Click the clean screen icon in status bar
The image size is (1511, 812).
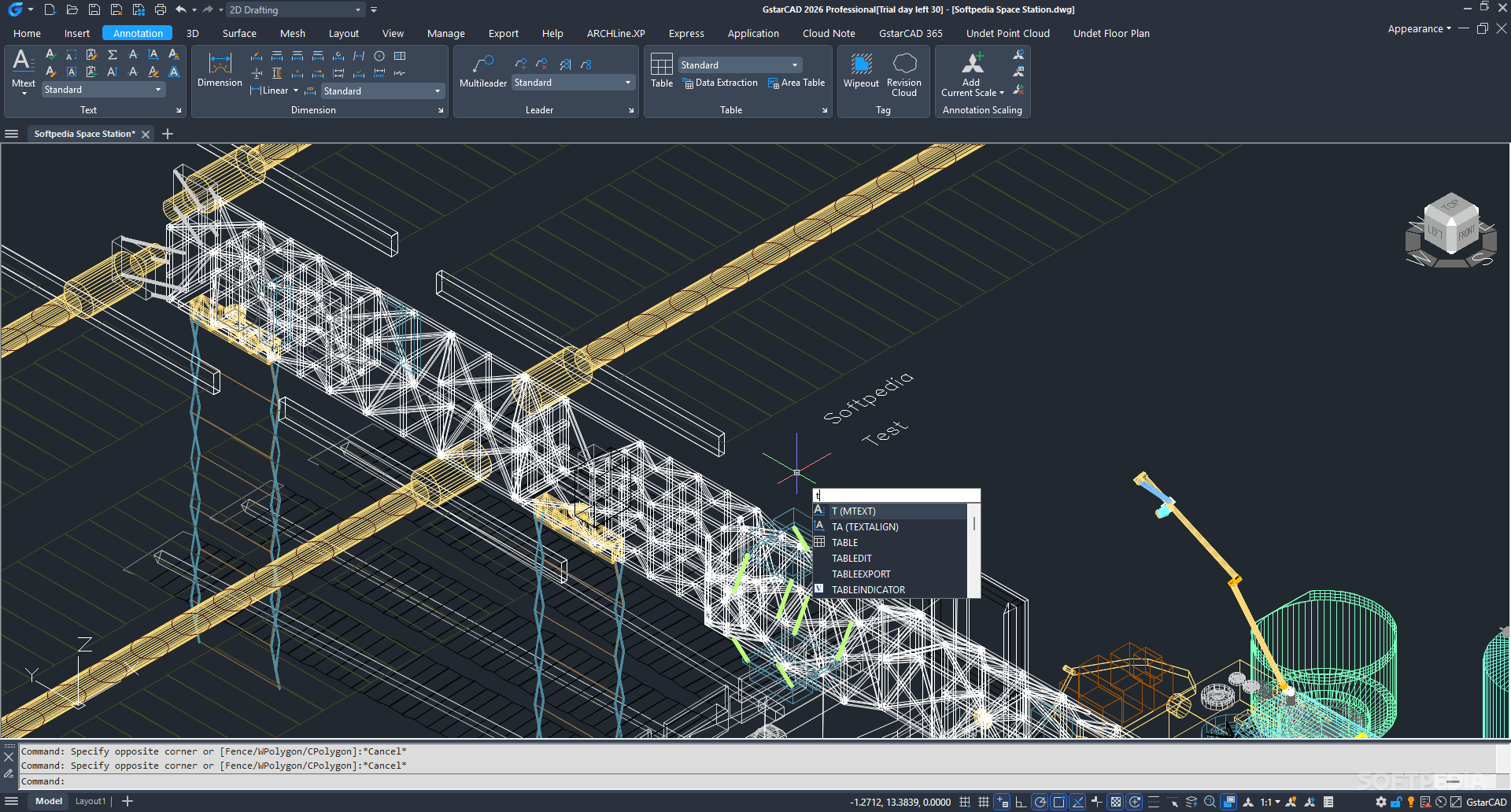(x=1456, y=802)
